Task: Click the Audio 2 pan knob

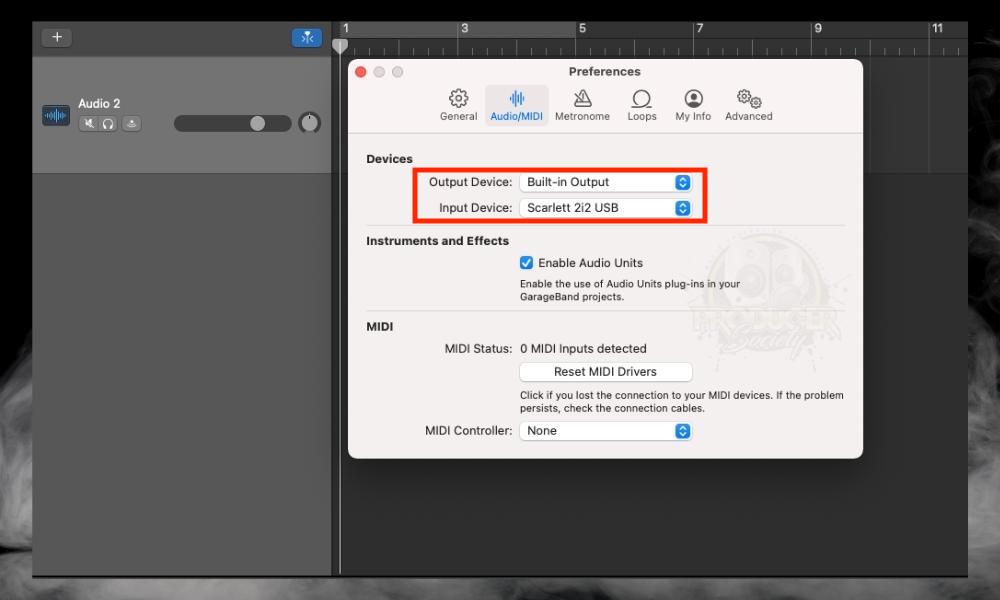Action: click(309, 122)
